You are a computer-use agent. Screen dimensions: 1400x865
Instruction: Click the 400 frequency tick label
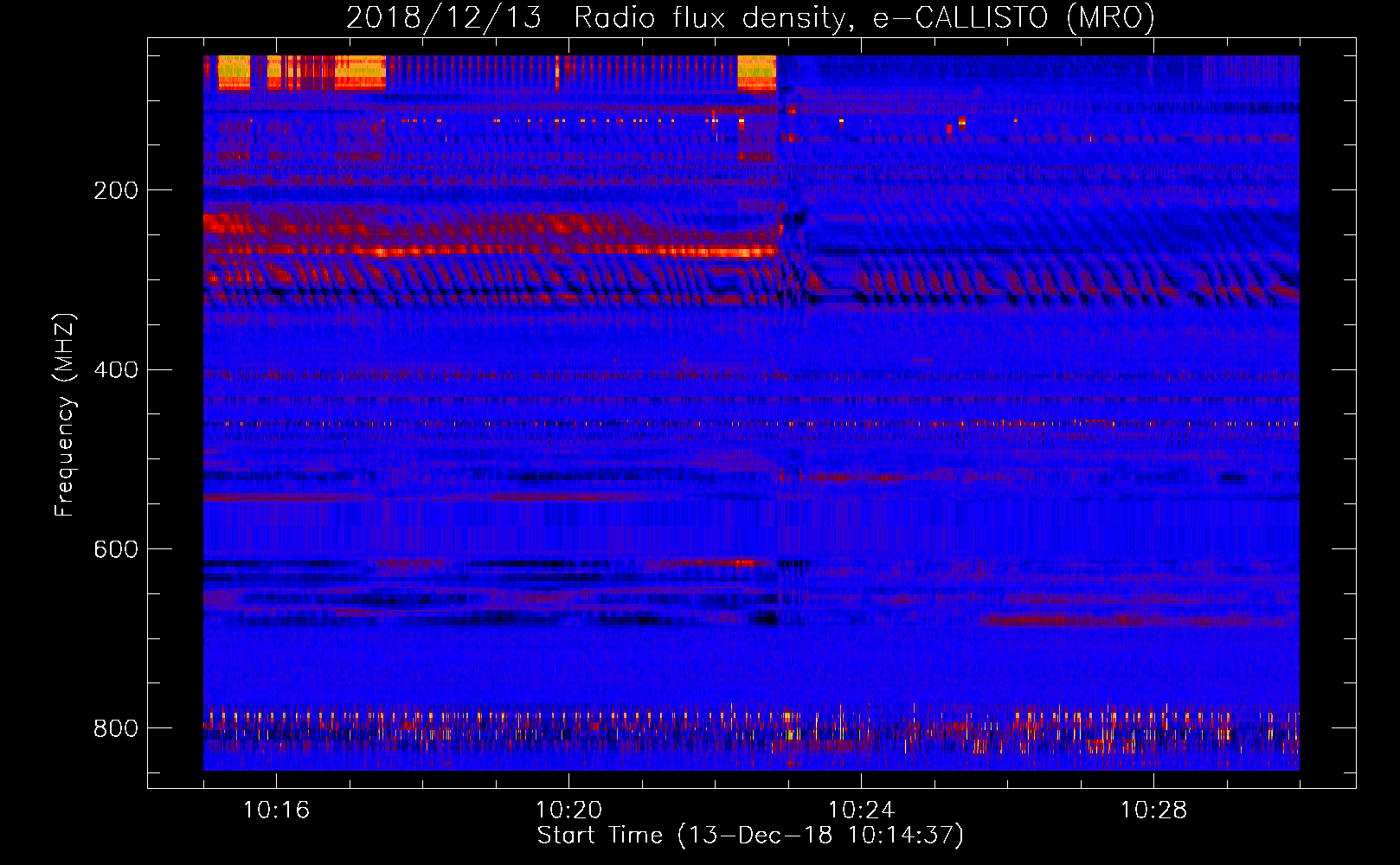point(116,370)
